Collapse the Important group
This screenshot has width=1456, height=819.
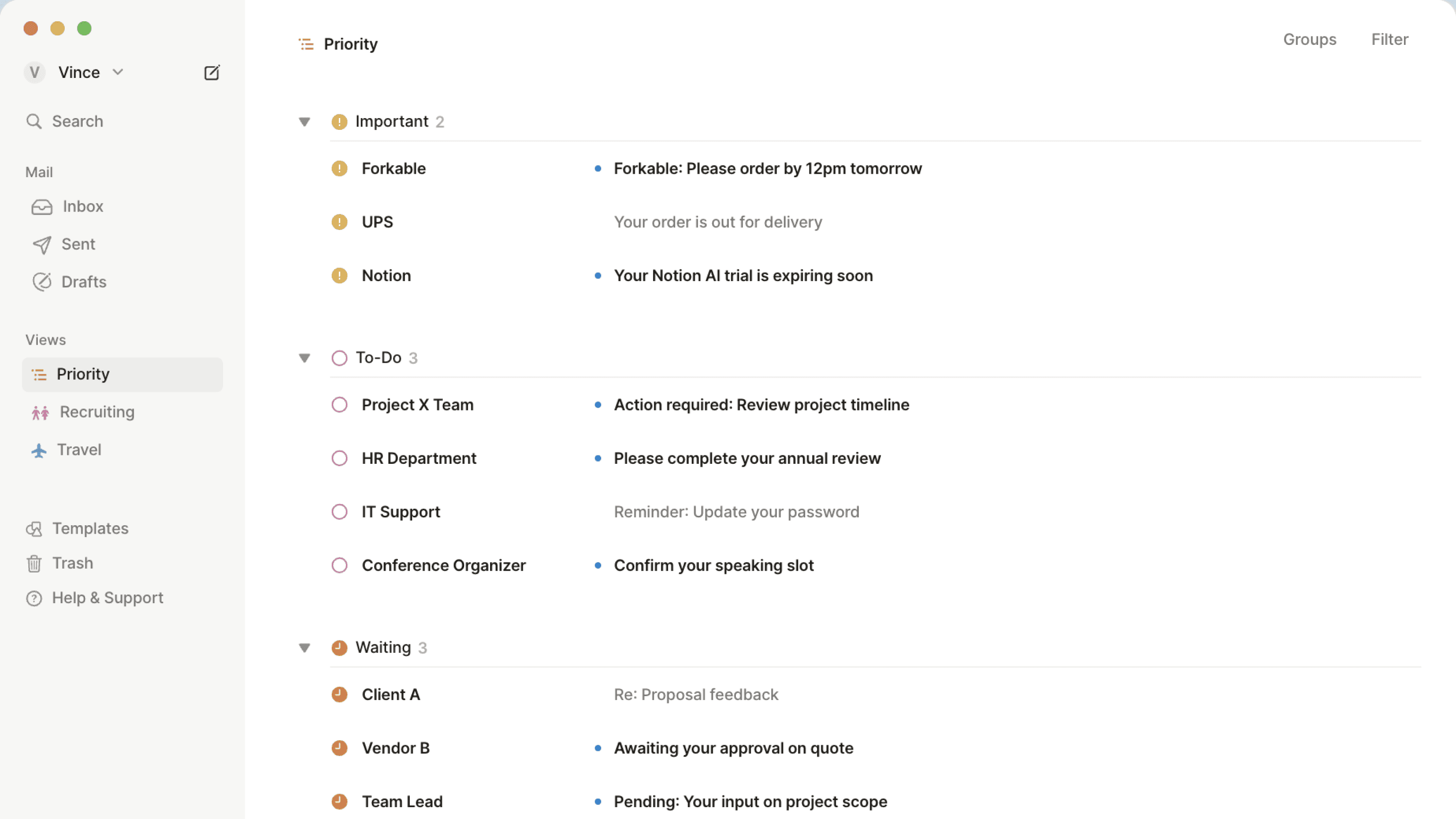click(305, 121)
